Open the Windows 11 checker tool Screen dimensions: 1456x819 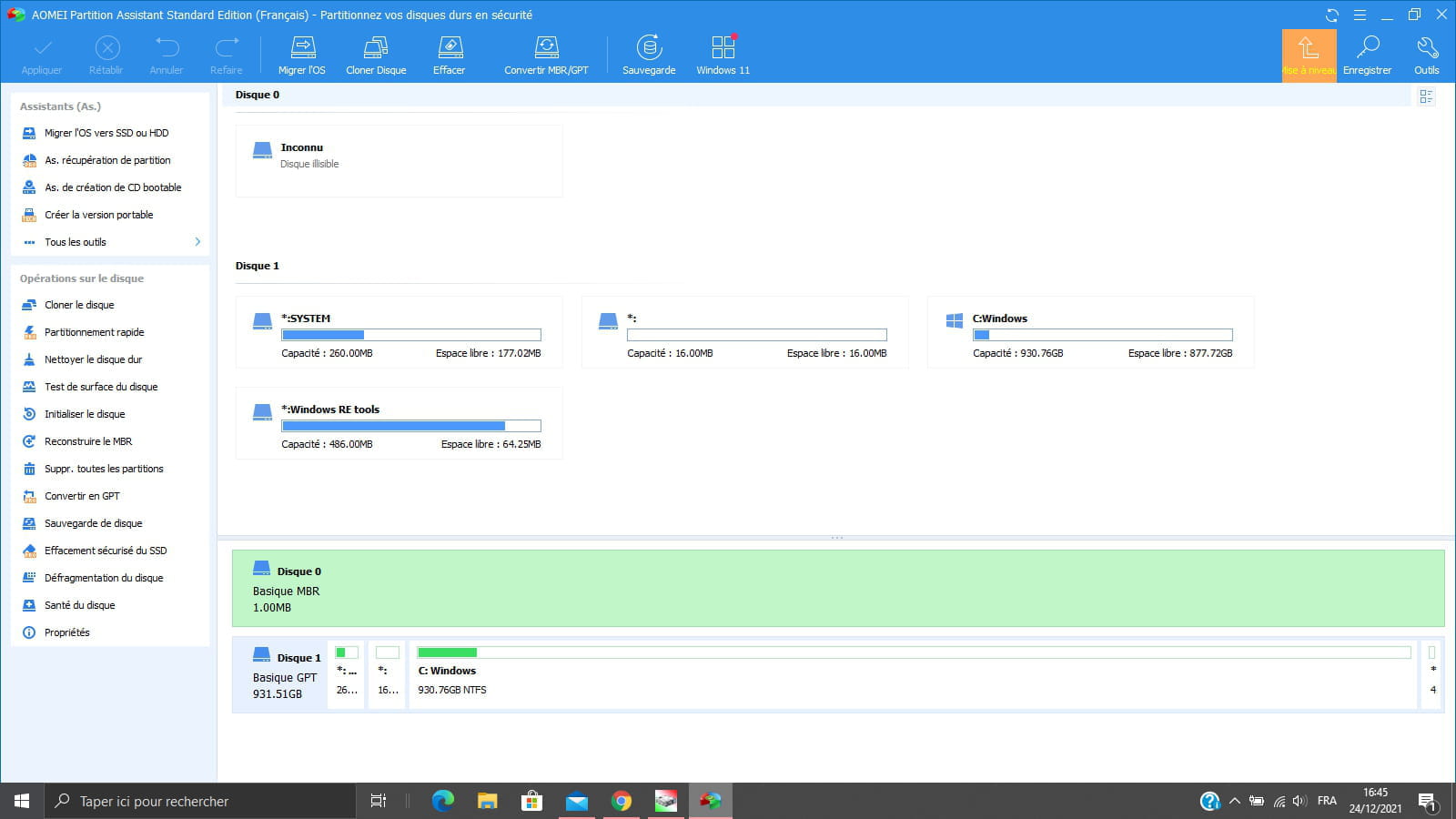[x=723, y=56]
